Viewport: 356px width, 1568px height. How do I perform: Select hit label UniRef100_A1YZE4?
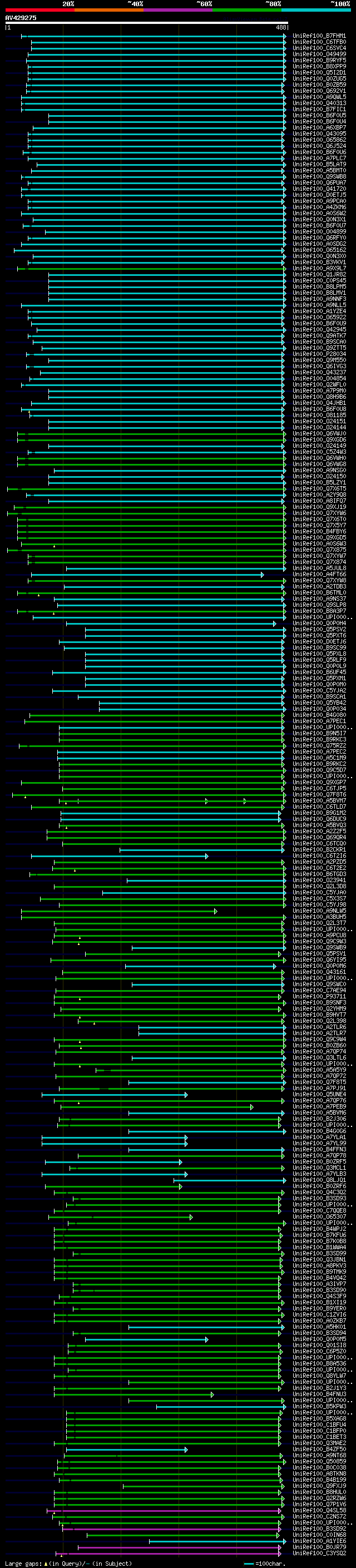pos(319,311)
